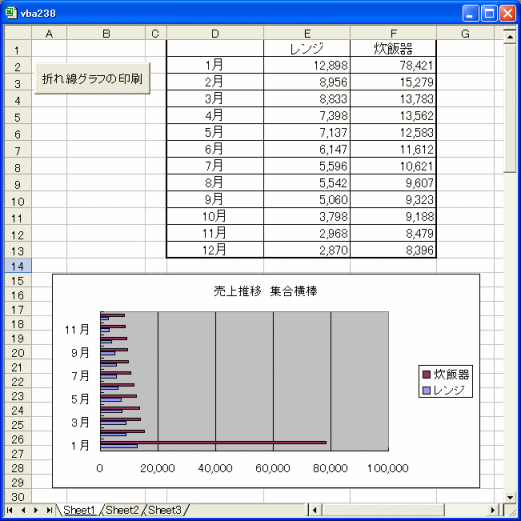The height and width of the screenshot is (521, 521).
Task: Click the first sheet navigation arrow
Action: (10, 510)
